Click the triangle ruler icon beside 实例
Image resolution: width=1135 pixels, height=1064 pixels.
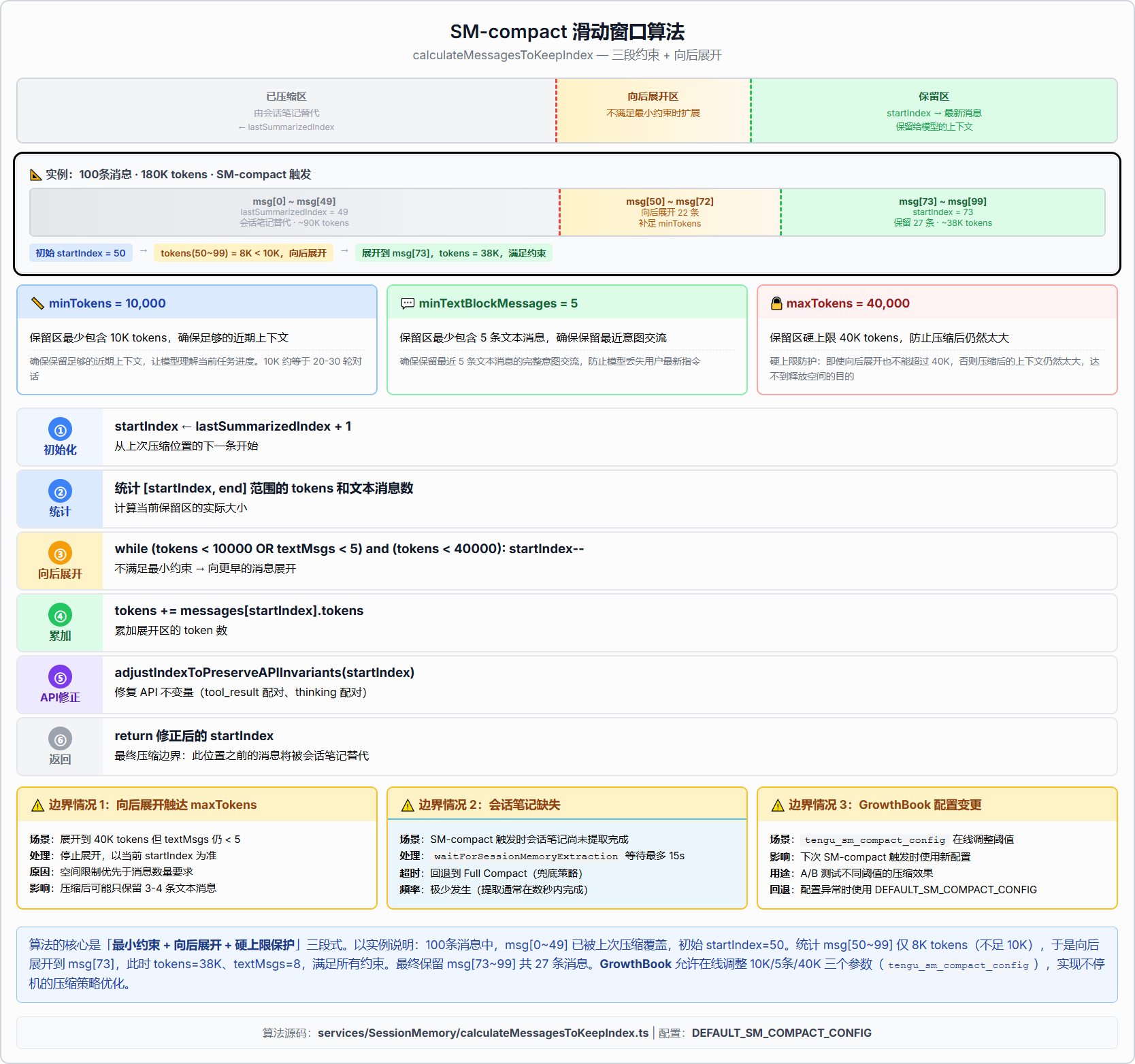click(36, 175)
